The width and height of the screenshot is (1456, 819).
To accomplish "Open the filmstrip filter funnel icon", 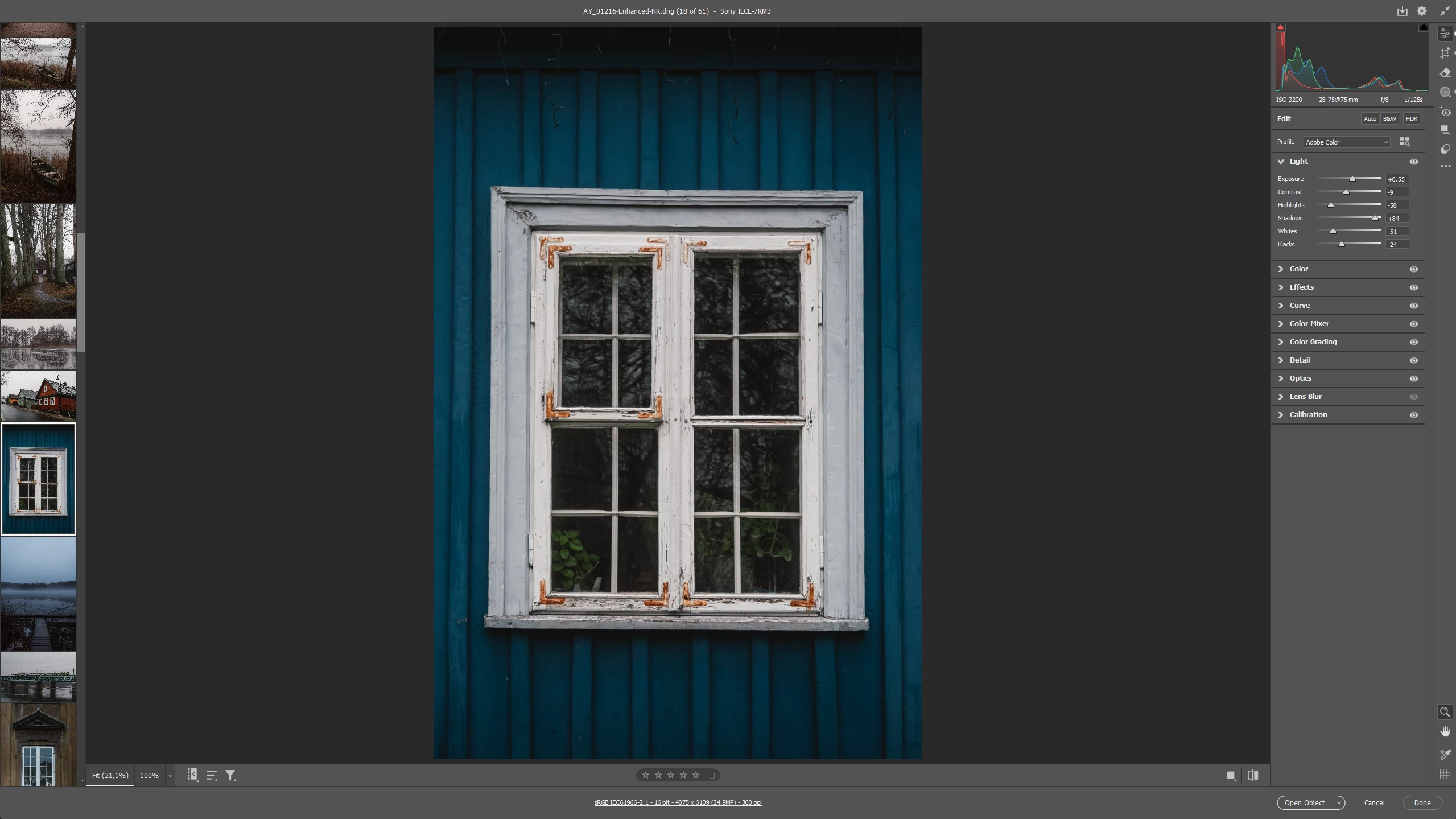I will click(x=230, y=775).
